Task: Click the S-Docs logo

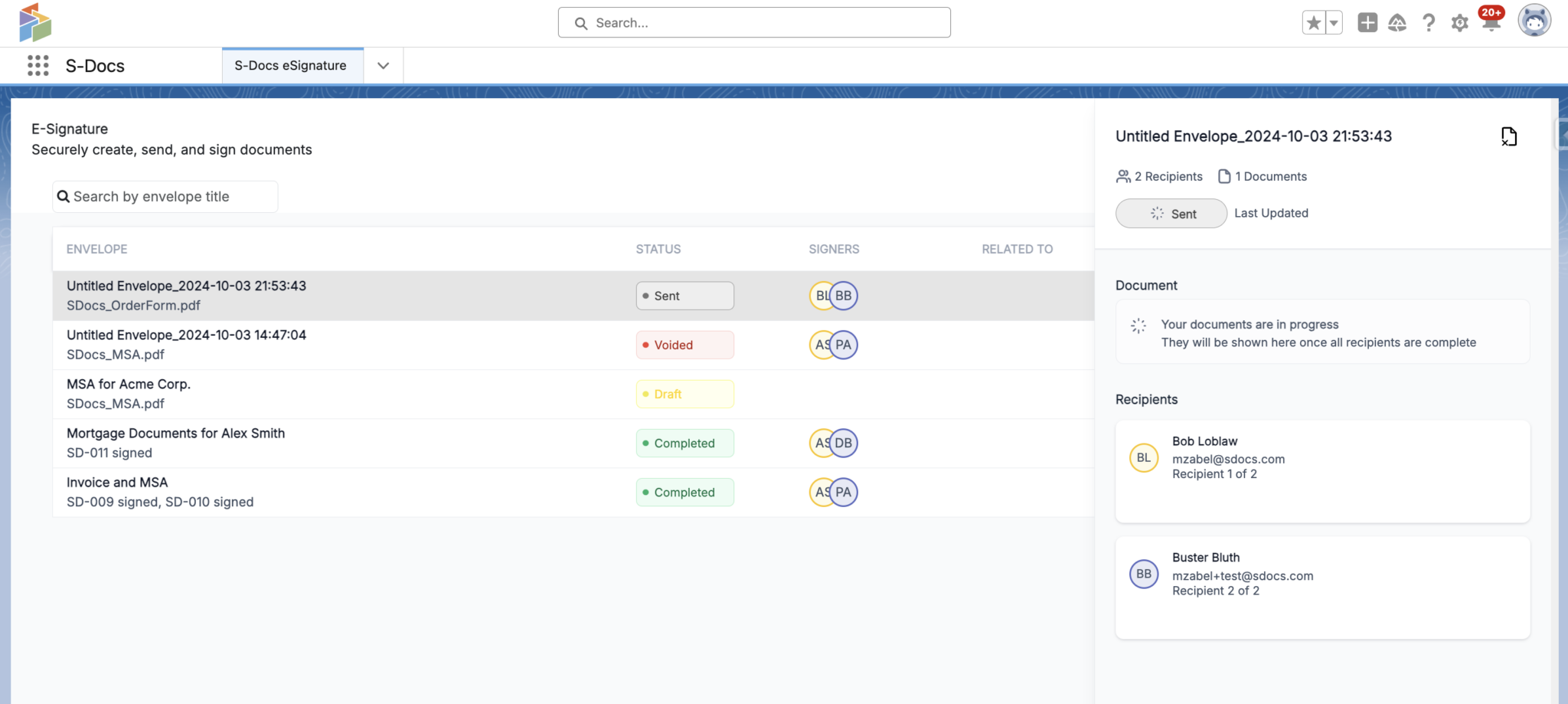Action: click(34, 22)
